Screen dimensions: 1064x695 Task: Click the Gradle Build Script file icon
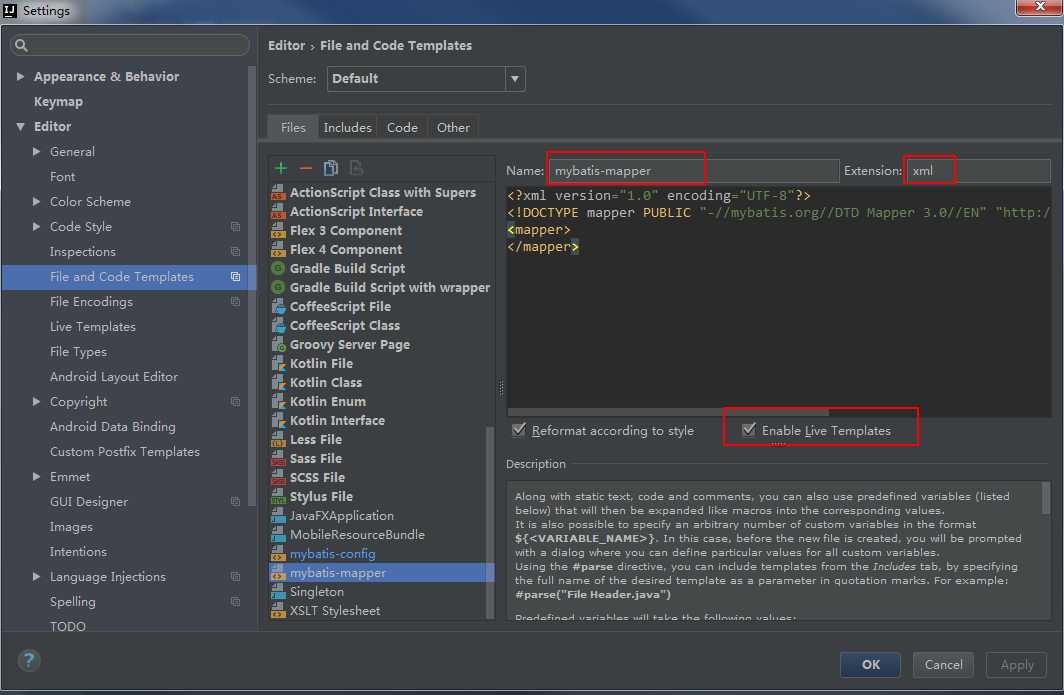(x=278, y=269)
